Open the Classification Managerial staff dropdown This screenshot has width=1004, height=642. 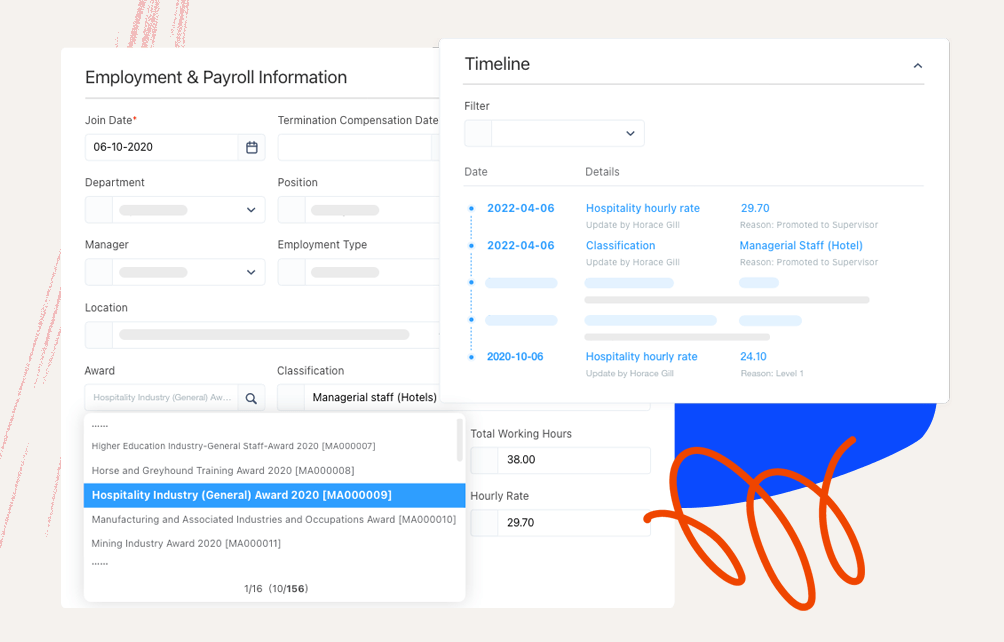click(359, 397)
